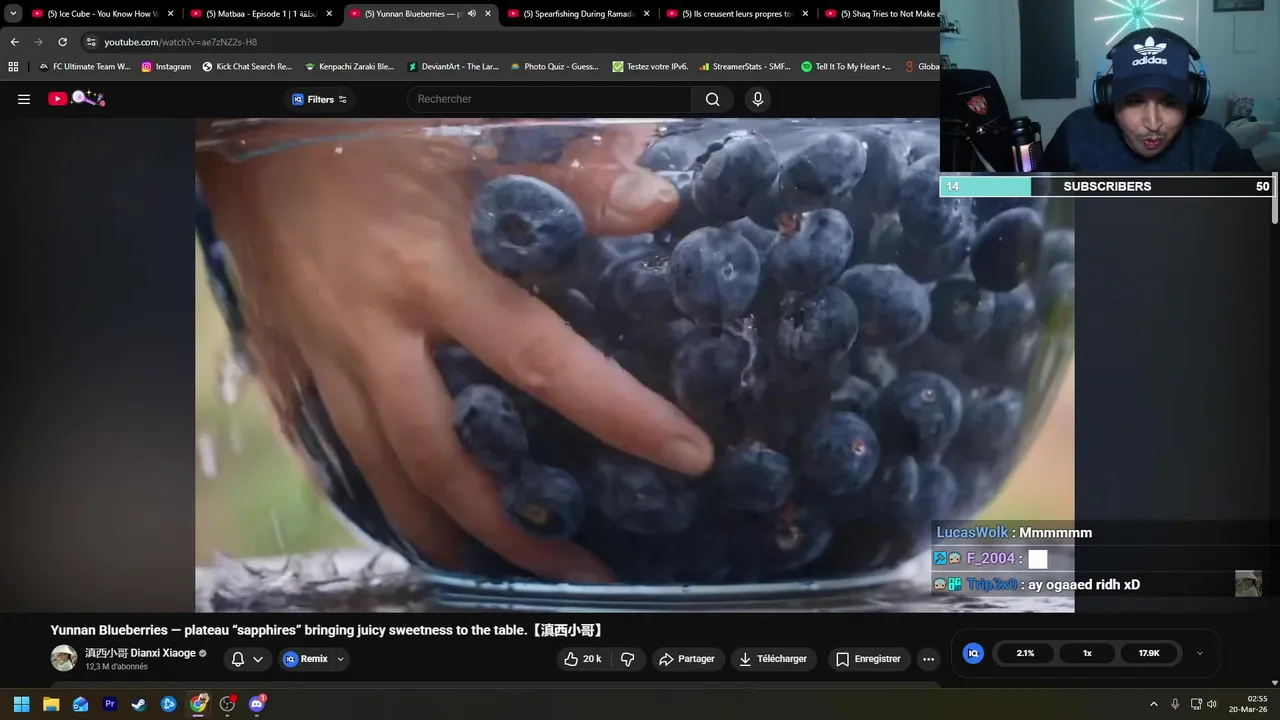Focus the Rechercher search field
The width and height of the screenshot is (1280, 720).
tap(549, 99)
